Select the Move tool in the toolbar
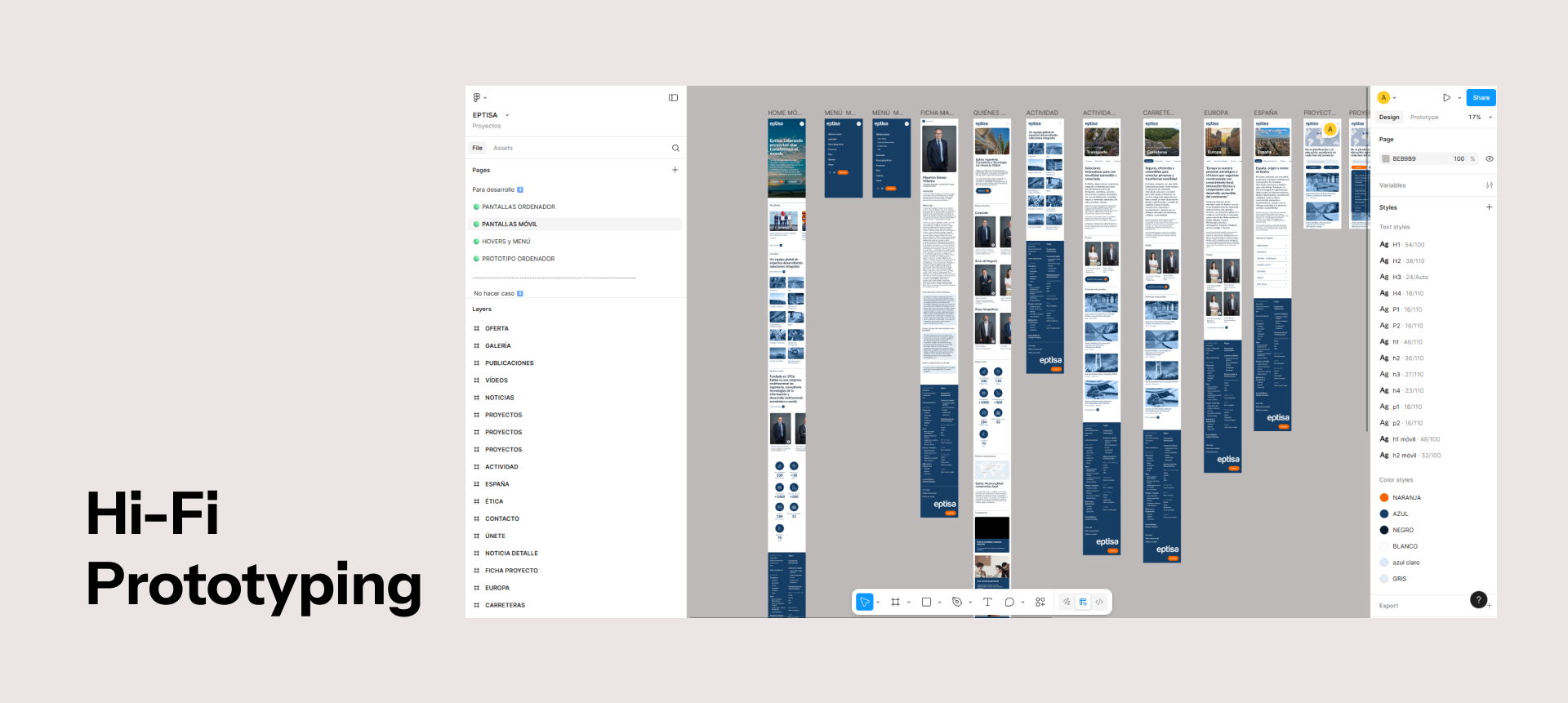The width and height of the screenshot is (1568, 703). point(865,602)
